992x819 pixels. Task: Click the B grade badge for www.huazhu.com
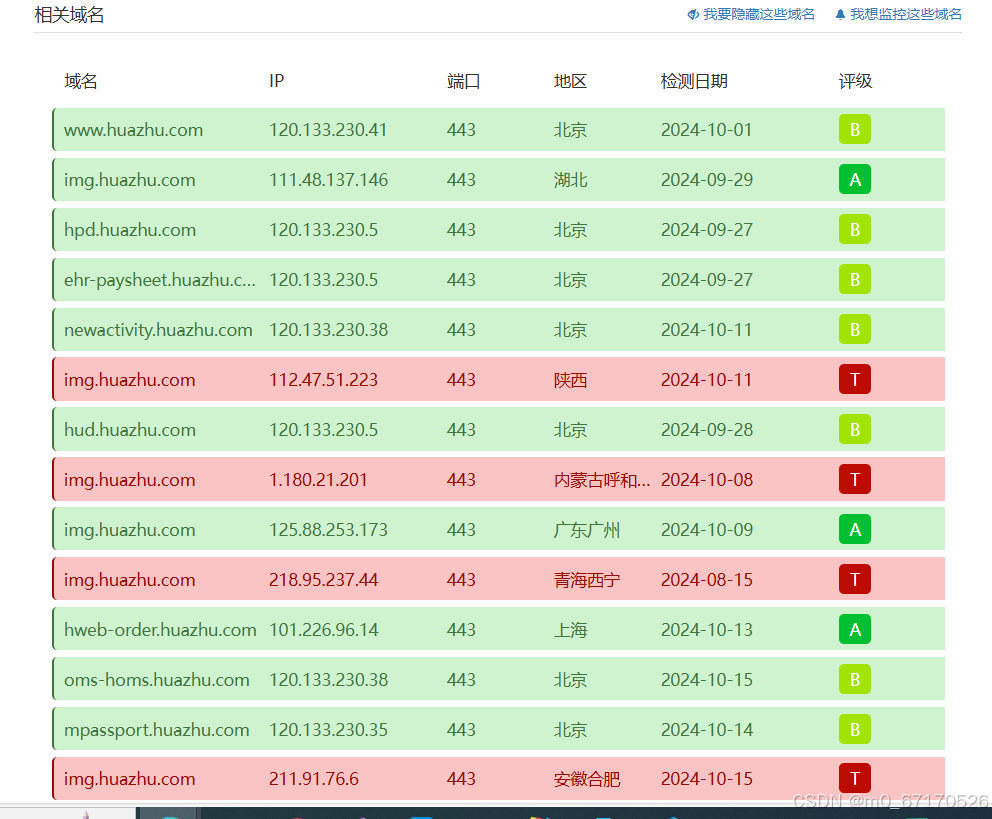coord(855,130)
